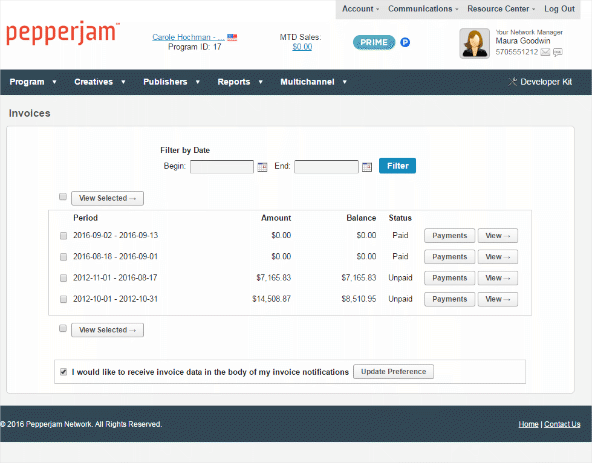Click the top View Selected button

tap(107, 198)
